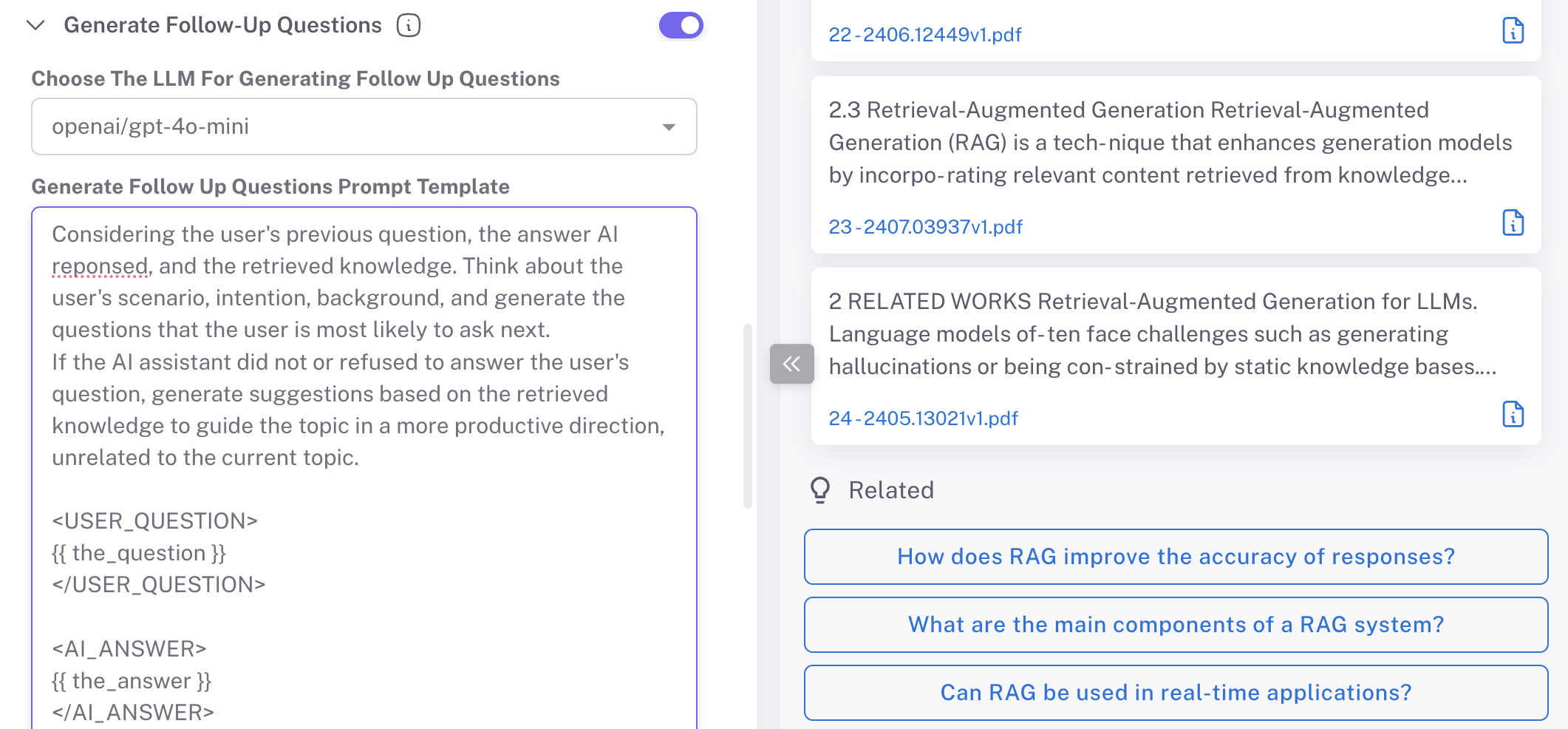Open document info icon for 22-2406.12449v1.pdf
Viewport: 1568px width, 729px height.
click(x=1513, y=31)
